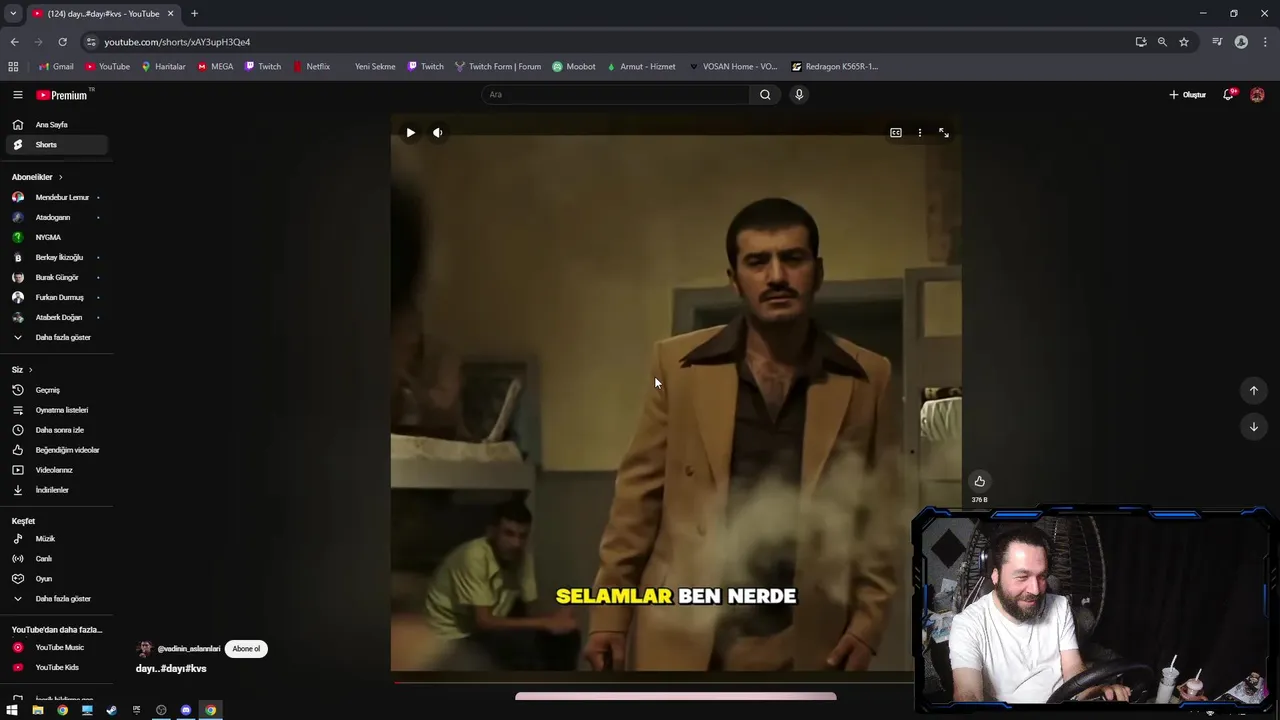Open Berkay İkizoğlu subscription channel
1280x720 pixels.
pos(56,257)
